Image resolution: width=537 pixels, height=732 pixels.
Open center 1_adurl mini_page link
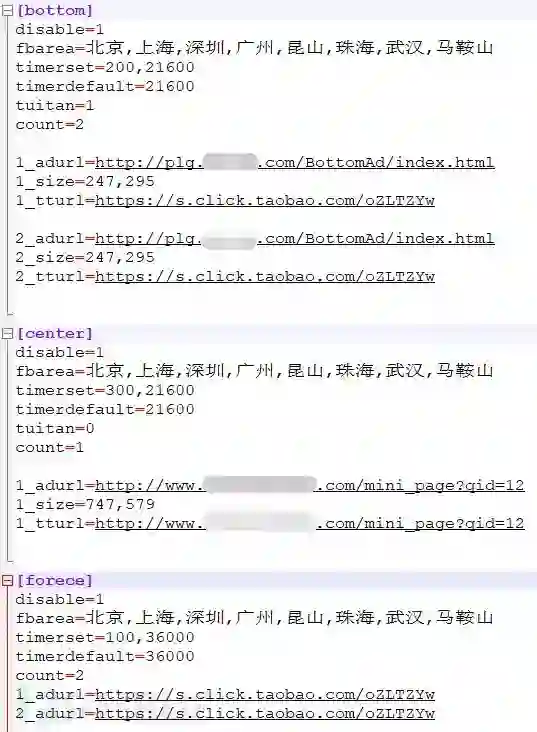[310, 486]
